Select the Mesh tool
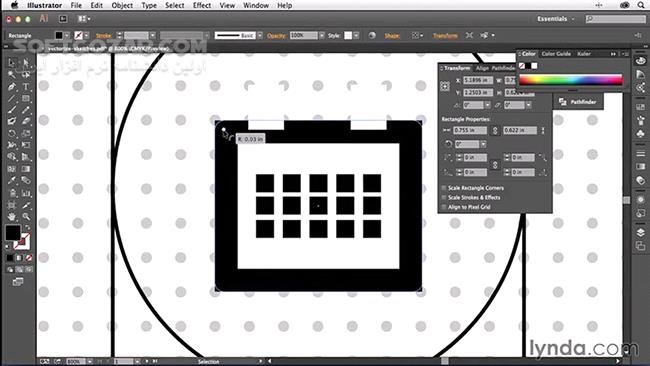The image size is (650, 366). tap(12, 169)
